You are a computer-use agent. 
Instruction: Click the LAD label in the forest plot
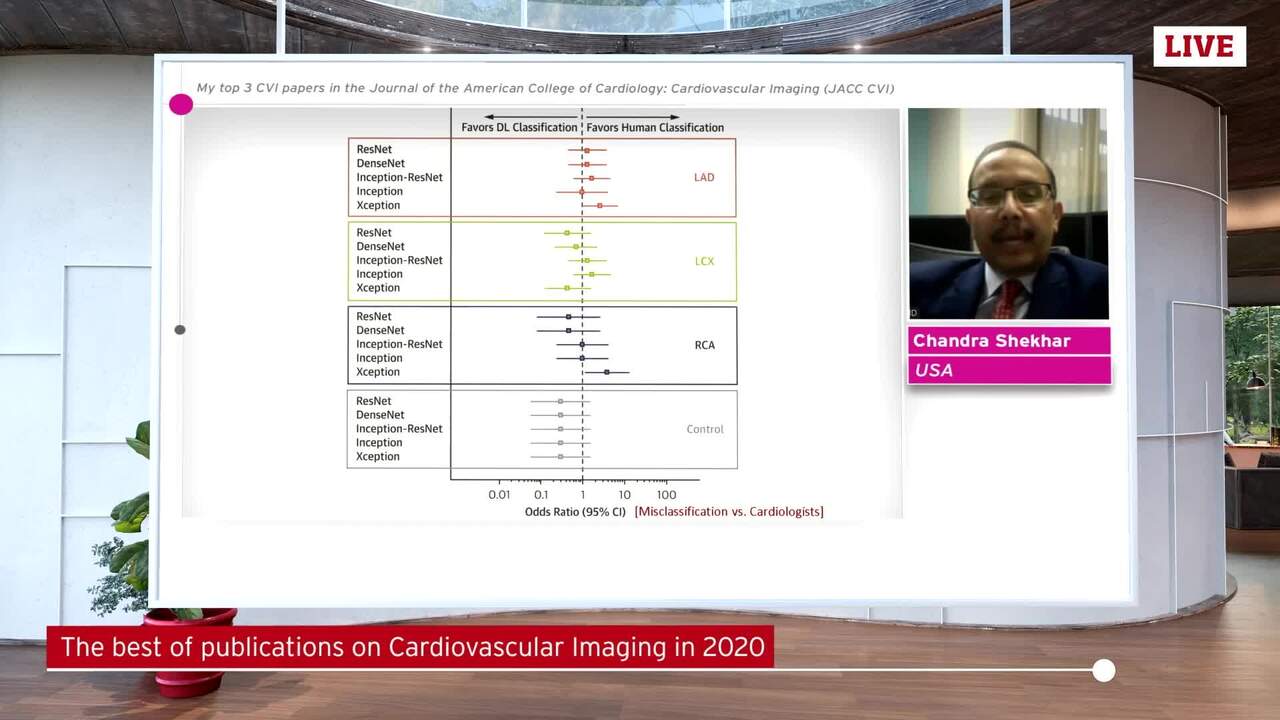click(x=704, y=177)
